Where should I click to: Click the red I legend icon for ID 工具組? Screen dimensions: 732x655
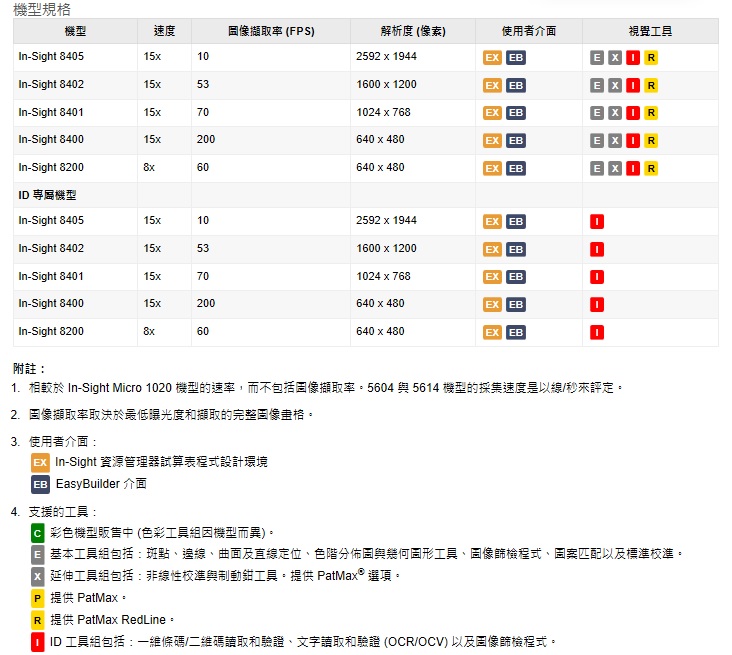pyautogui.click(x=37, y=642)
